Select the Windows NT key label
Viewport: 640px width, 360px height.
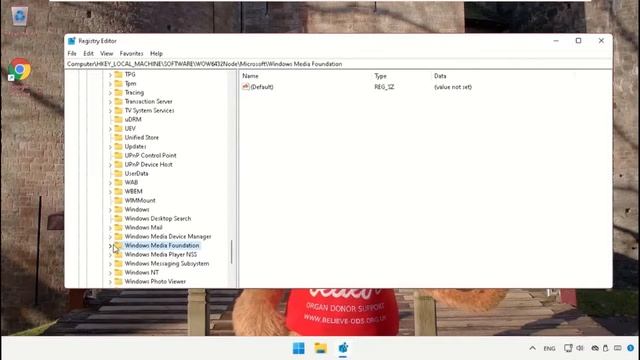tap(142, 272)
